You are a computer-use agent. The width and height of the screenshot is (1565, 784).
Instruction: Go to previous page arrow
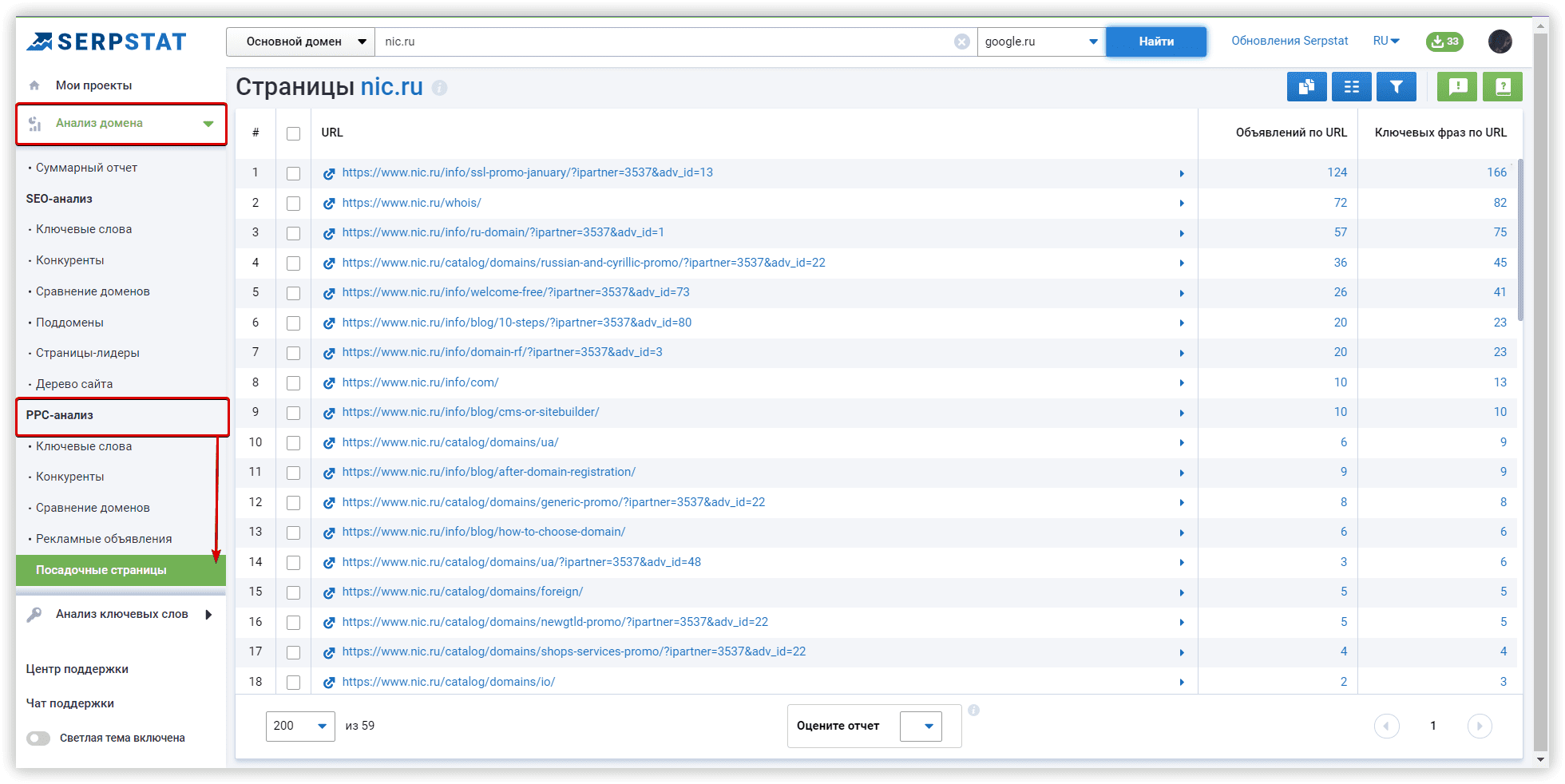click(1387, 726)
